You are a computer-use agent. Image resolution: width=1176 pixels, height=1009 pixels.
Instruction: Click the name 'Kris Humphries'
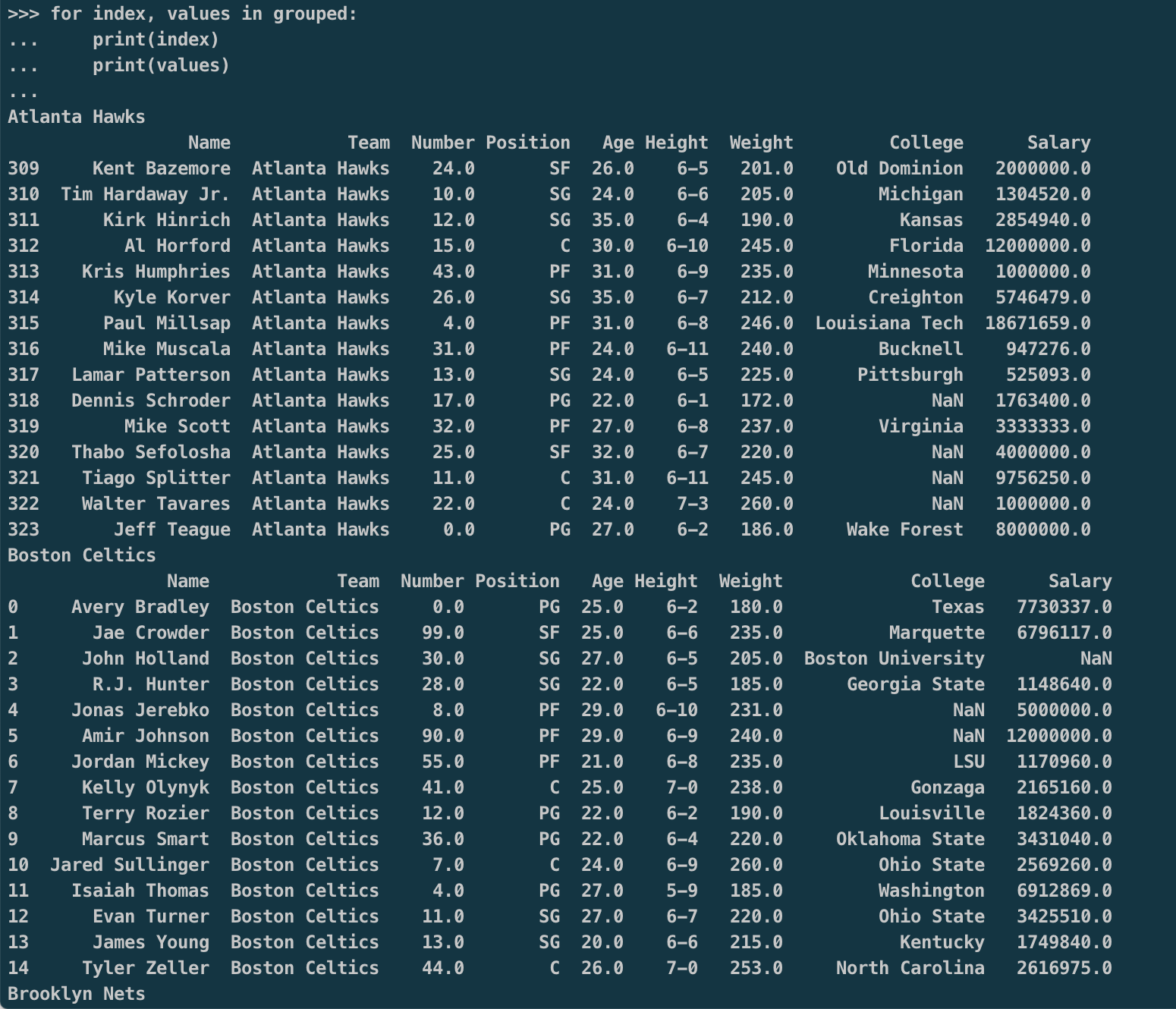coord(156,272)
